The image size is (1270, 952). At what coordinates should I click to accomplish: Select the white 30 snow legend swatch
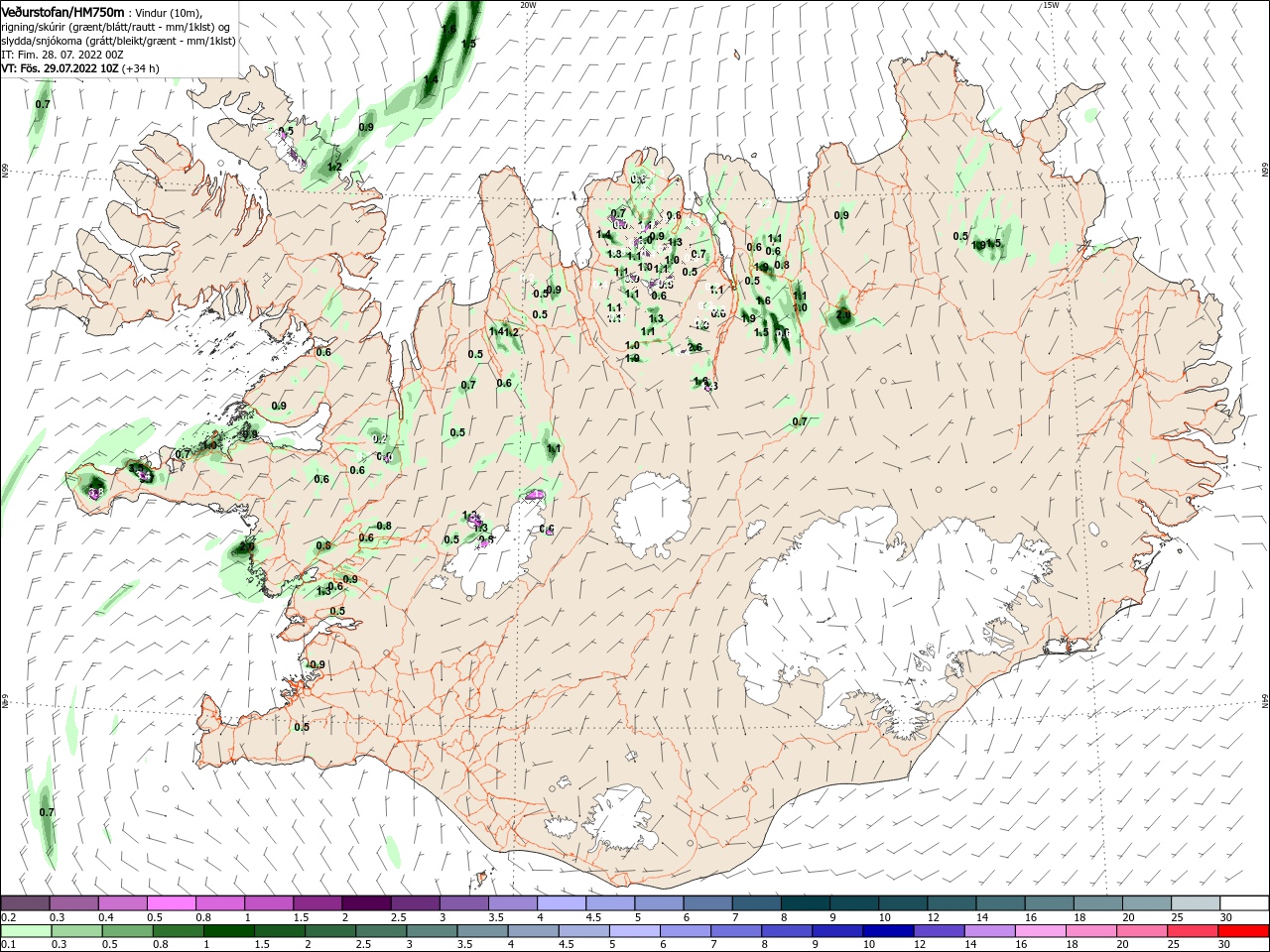tap(1244, 903)
